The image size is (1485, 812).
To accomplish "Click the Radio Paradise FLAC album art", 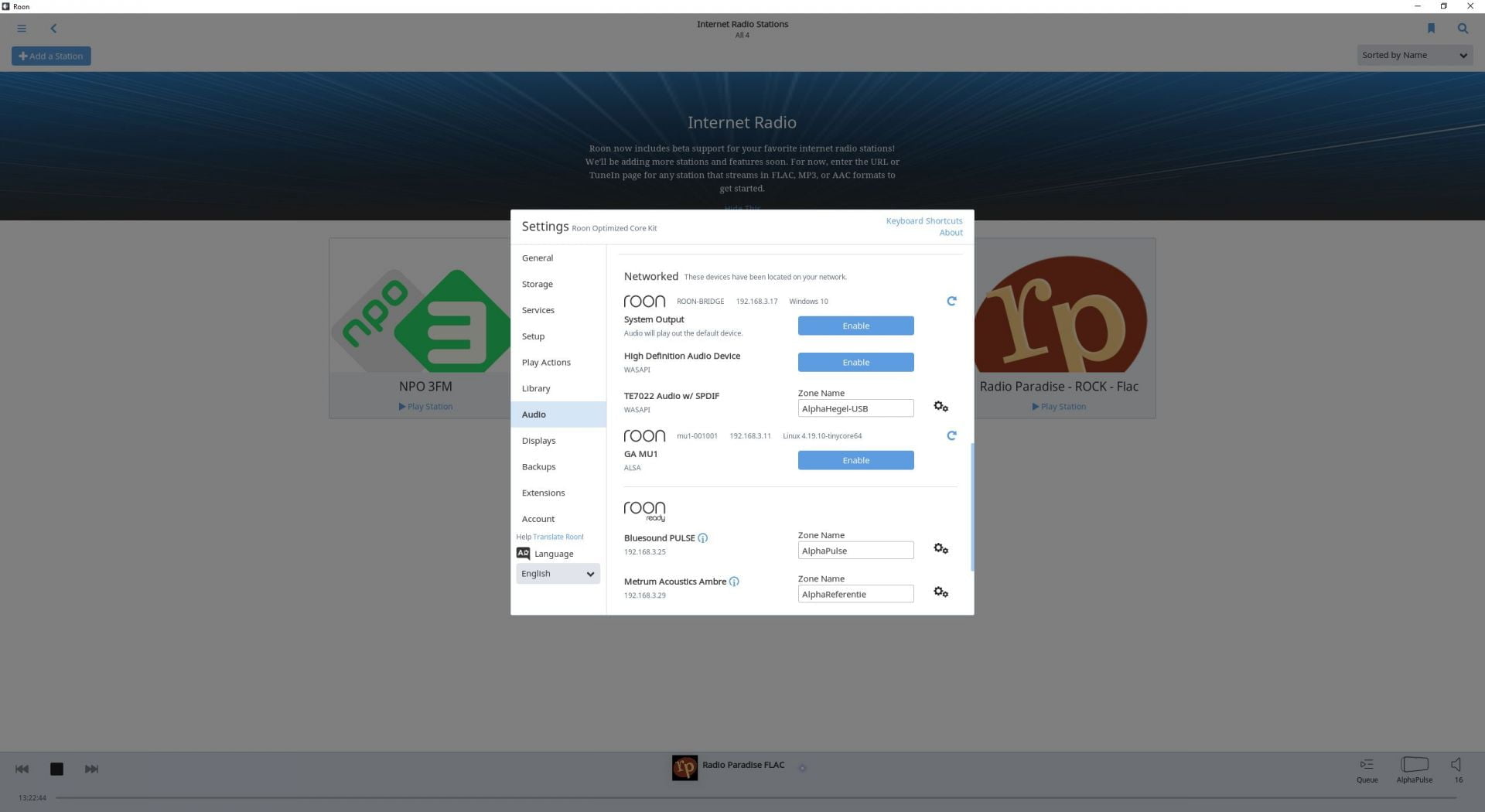I will coord(684,768).
